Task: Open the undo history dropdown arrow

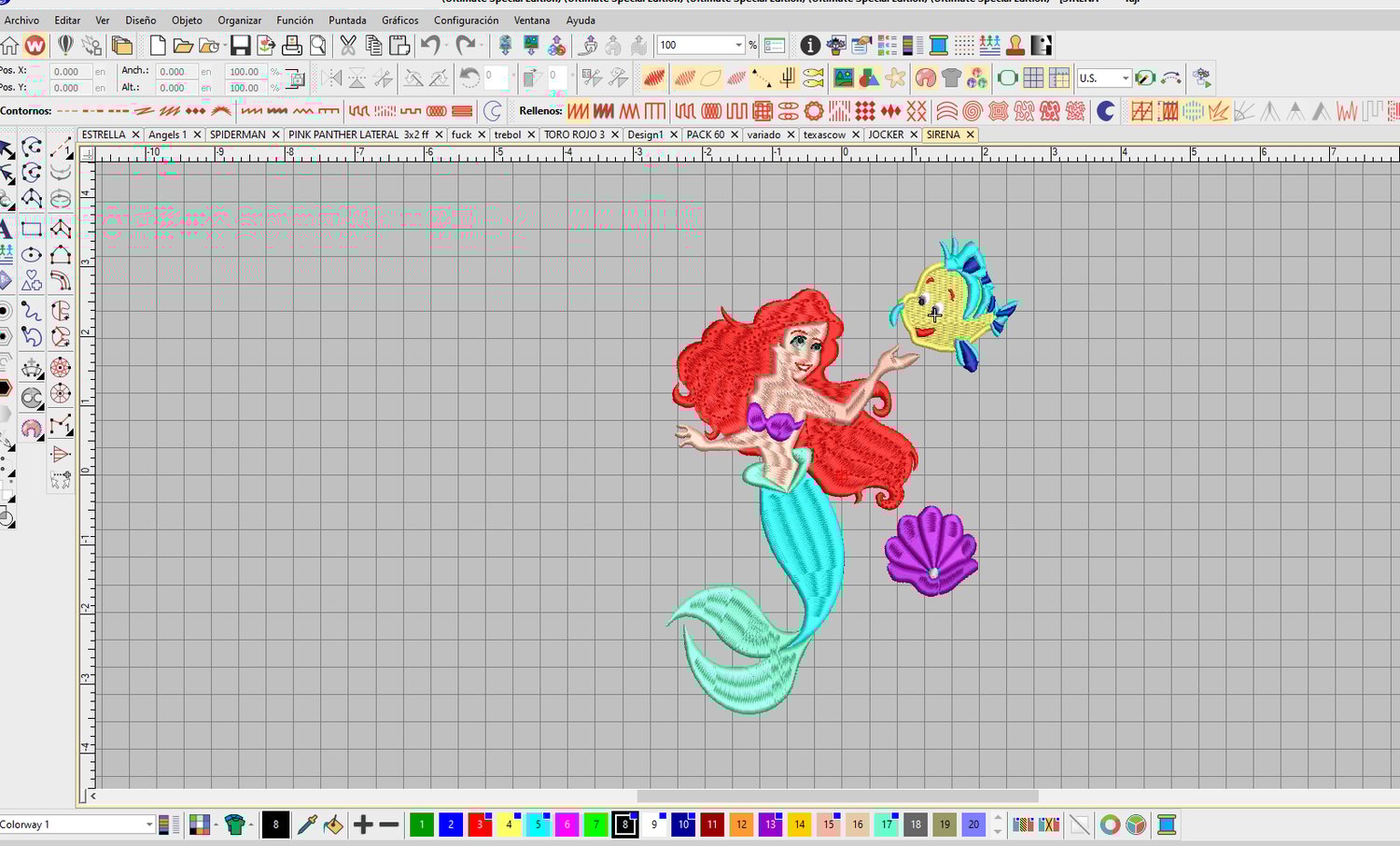Action: (x=445, y=45)
